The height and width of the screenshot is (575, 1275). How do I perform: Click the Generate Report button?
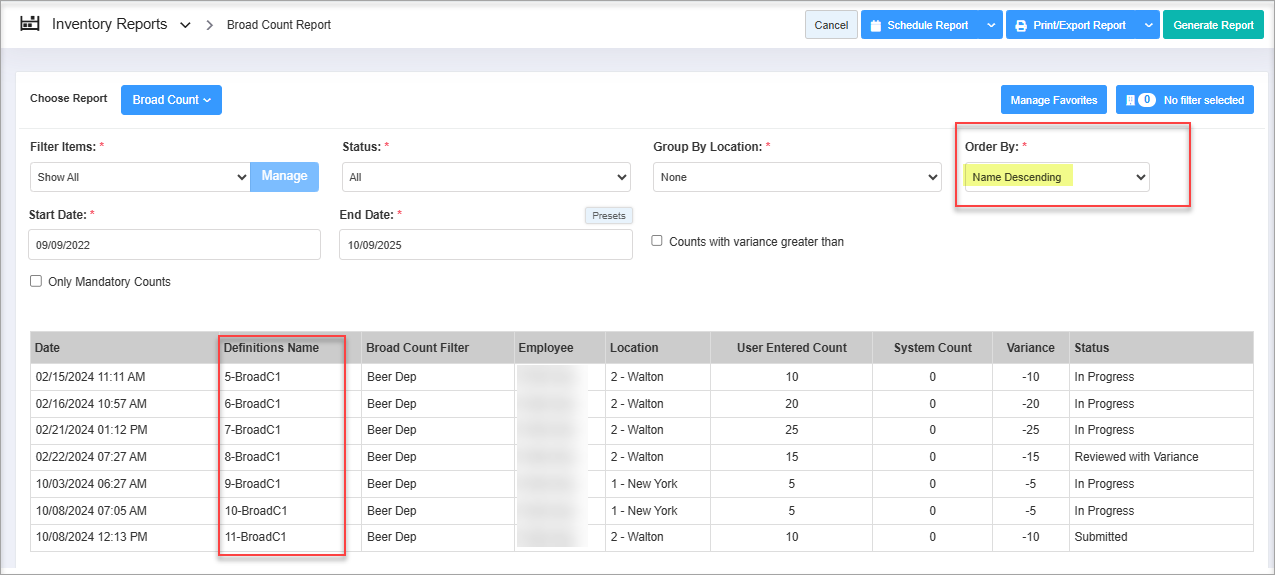[x=1213, y=26]
